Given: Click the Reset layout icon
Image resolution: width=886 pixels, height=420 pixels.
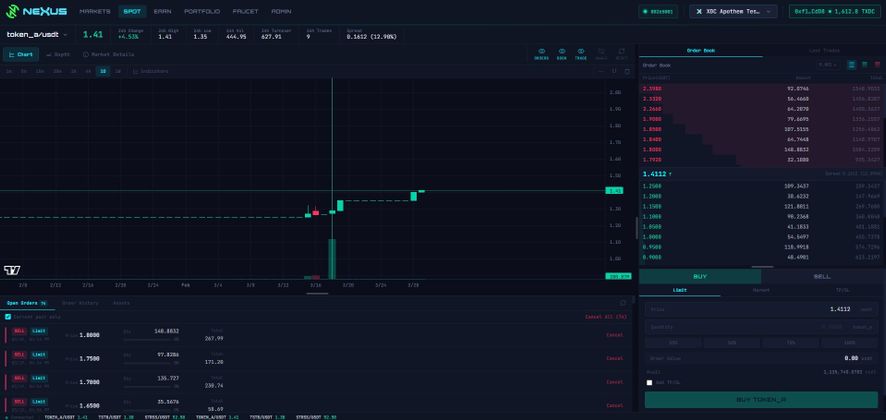Looking at the screenshot, I should (622, 54).
